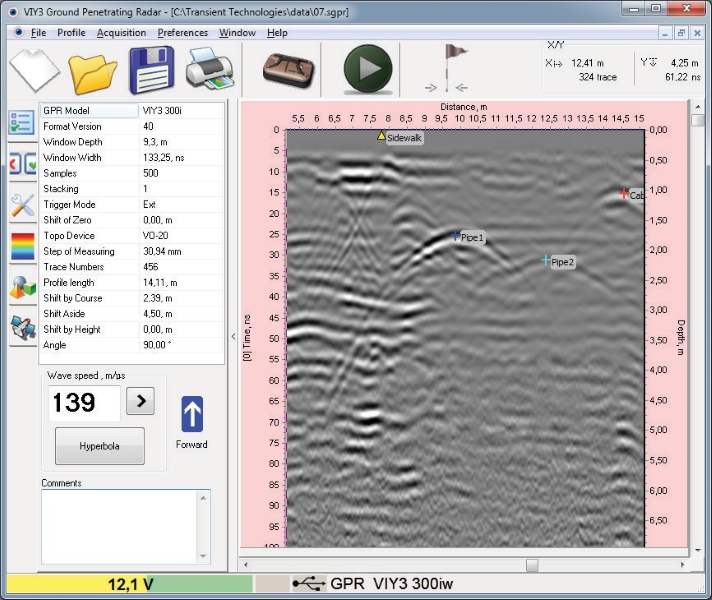
Task: Collapse left panel with the chevron splitter
Action: [x=233, y=337]
